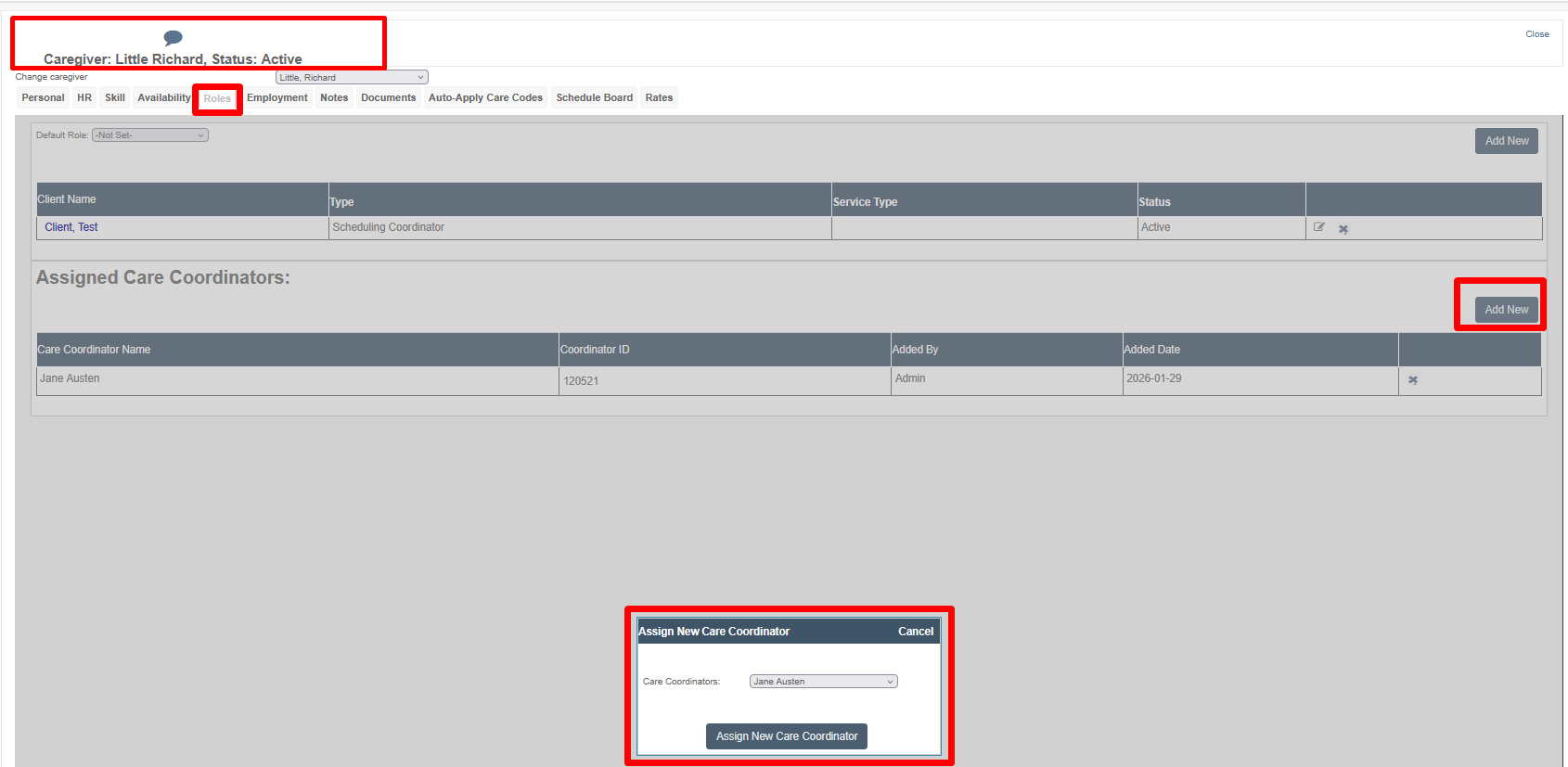Click the coordinator ID 120521 cell
Viewport: 1568px width, 767px height.
(725, 381)
